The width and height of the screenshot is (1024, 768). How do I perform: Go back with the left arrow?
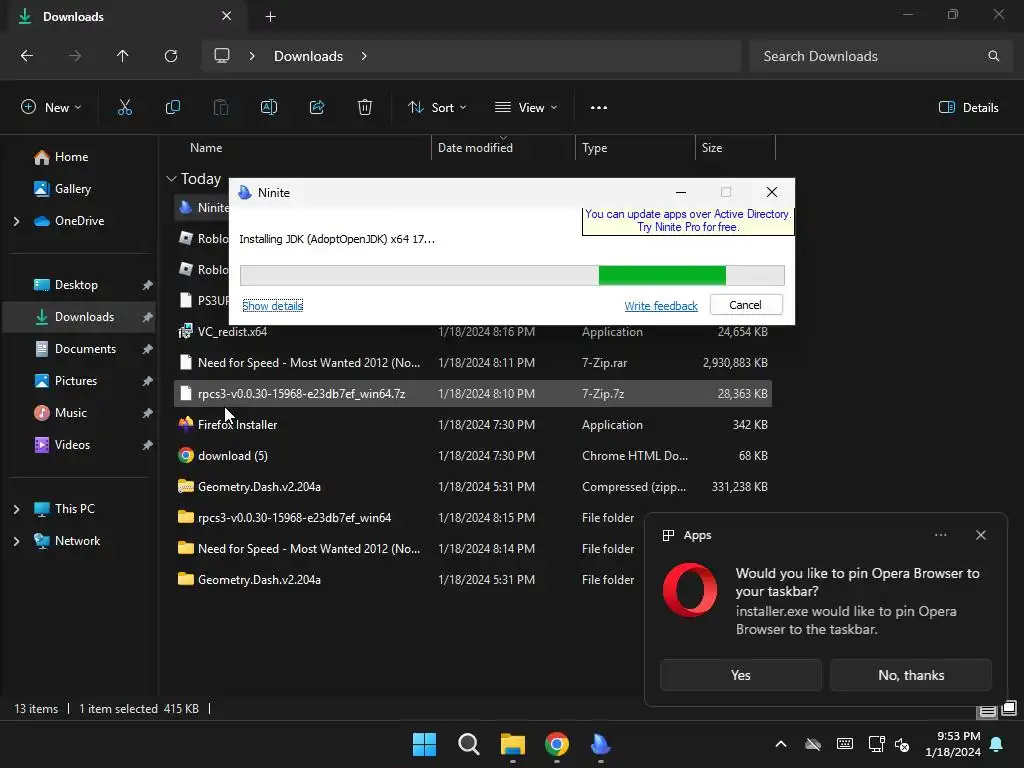[27, 56]
